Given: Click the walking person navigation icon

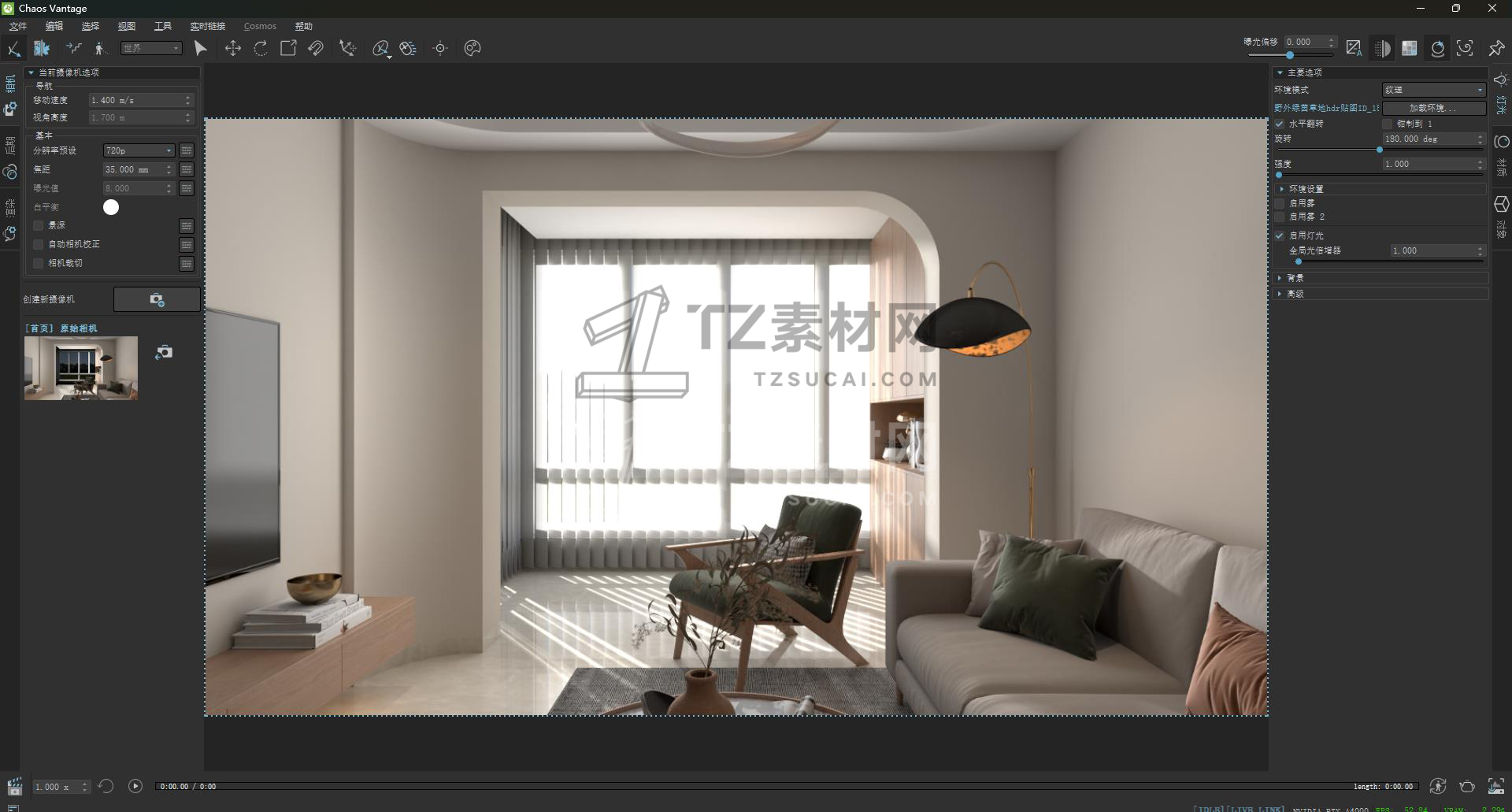Looking at the screenshot, I should click(100, 48).
